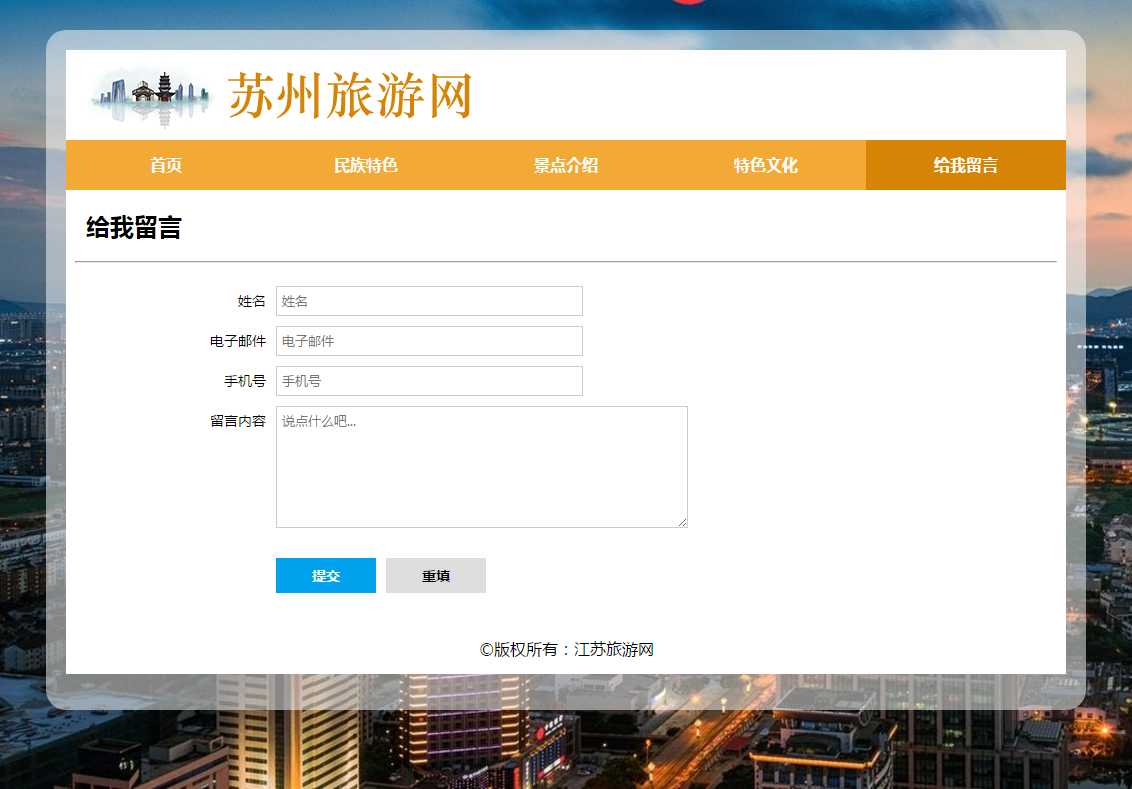Click inside the 留言内容 message textarea
The height and width of the screenshot is (789, 1132).
[x=481, y=466]
